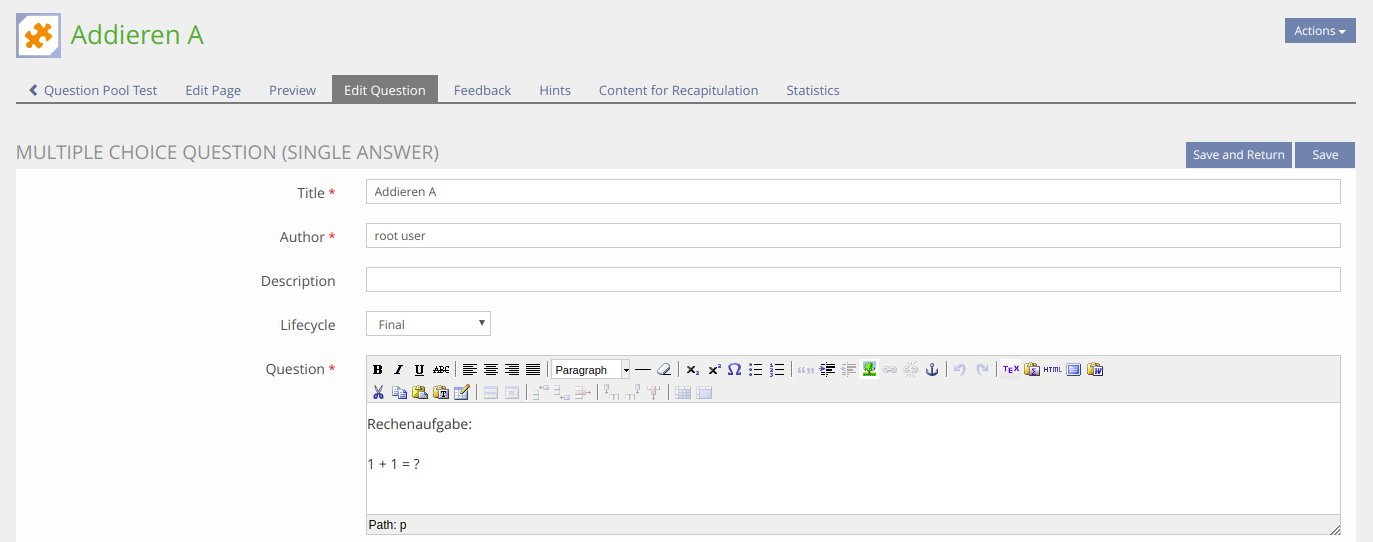
Task: Cut selection with the scissors icon
Action: pos(378,393)
